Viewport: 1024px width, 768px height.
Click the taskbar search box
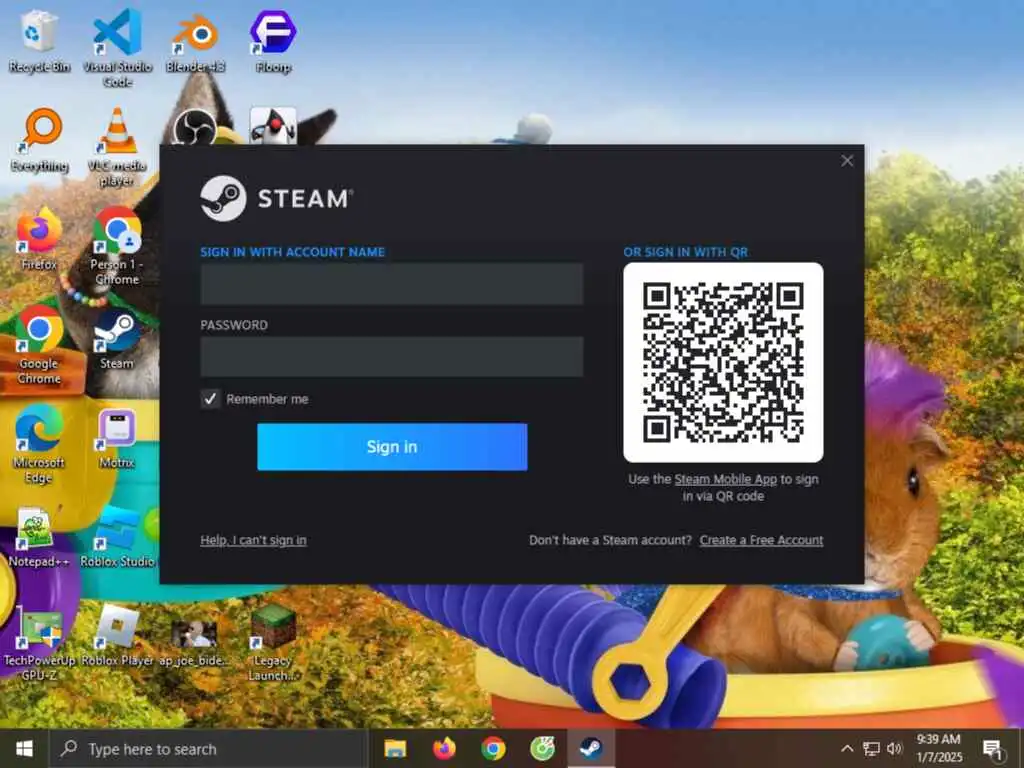(209, 748)
